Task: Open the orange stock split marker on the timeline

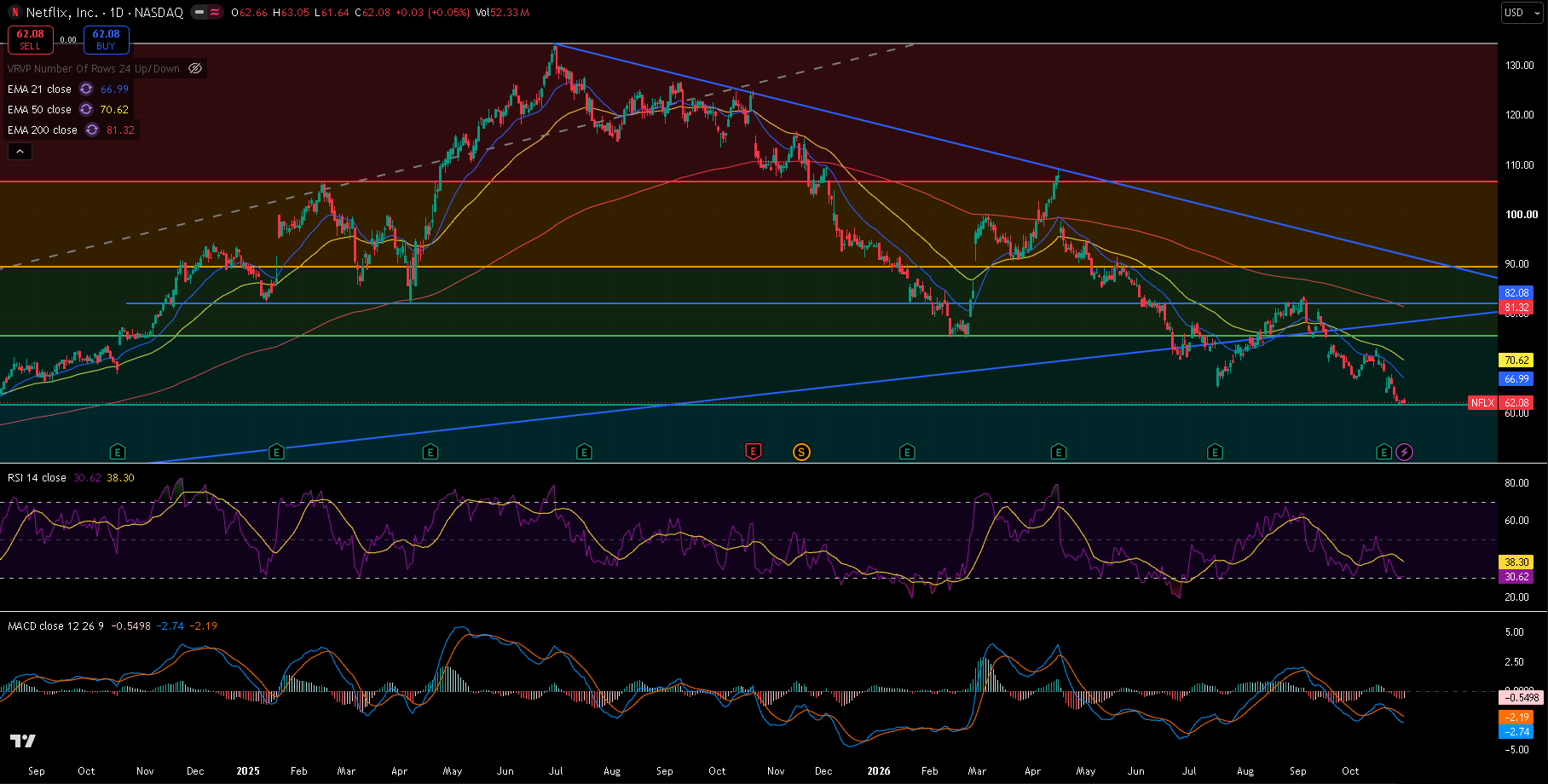Action: click(801, 452)
